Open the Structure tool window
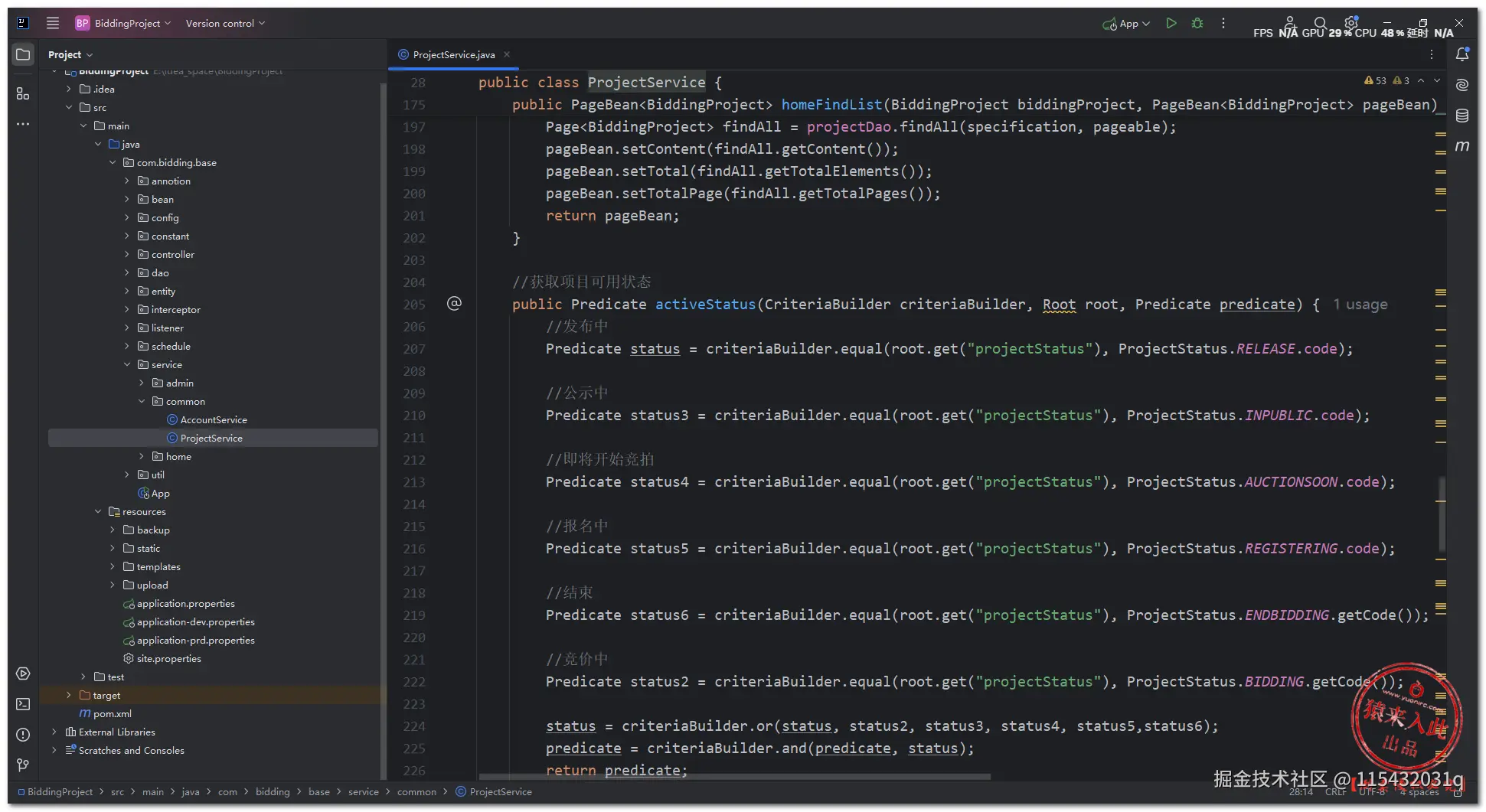The height and width of the screenshot is (812, 1486). pyautogui.click(x=23, y=93)
